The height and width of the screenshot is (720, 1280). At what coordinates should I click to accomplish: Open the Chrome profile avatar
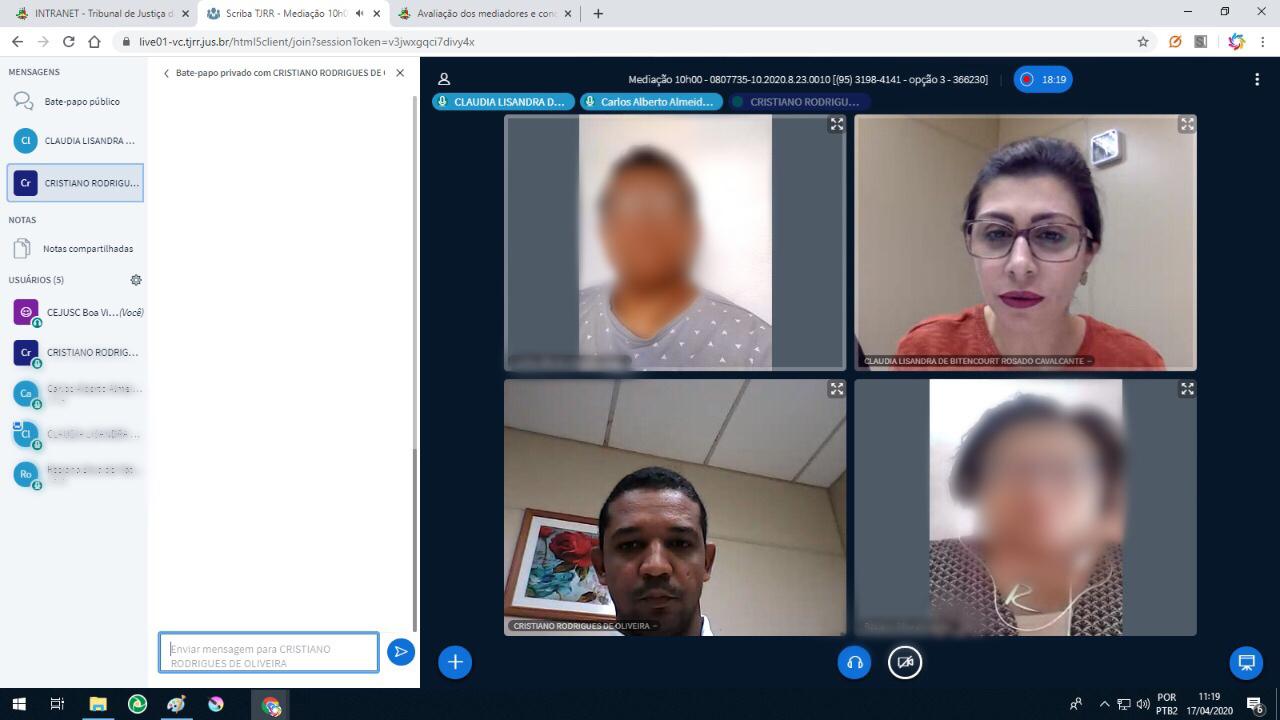click(x=1236, y=42)
